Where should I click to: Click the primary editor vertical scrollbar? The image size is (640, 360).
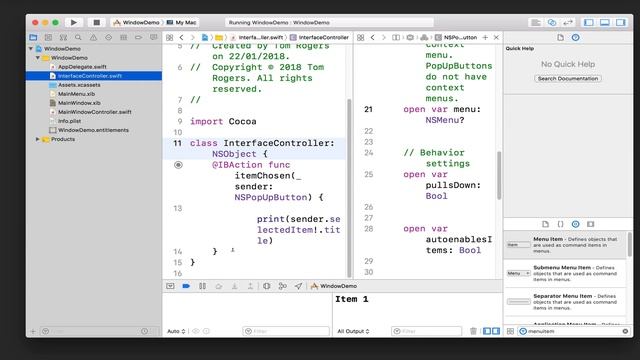349,188
